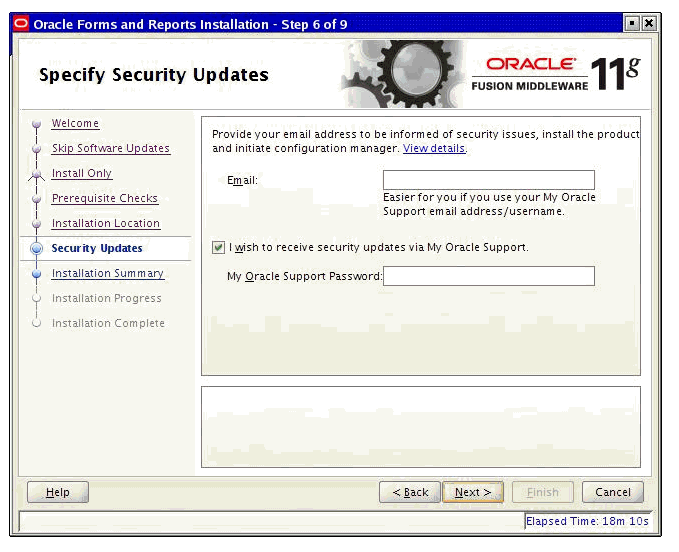Click the Installation Summary bullet icon
This screenshot has width=679, height=552.
[37, 274]
